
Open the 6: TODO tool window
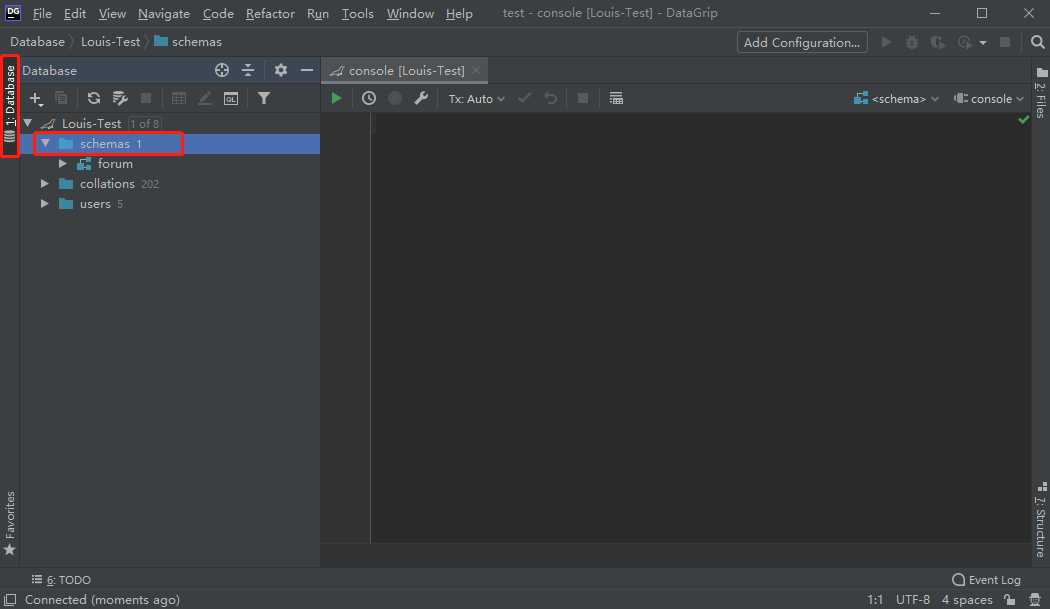point(61,580)
